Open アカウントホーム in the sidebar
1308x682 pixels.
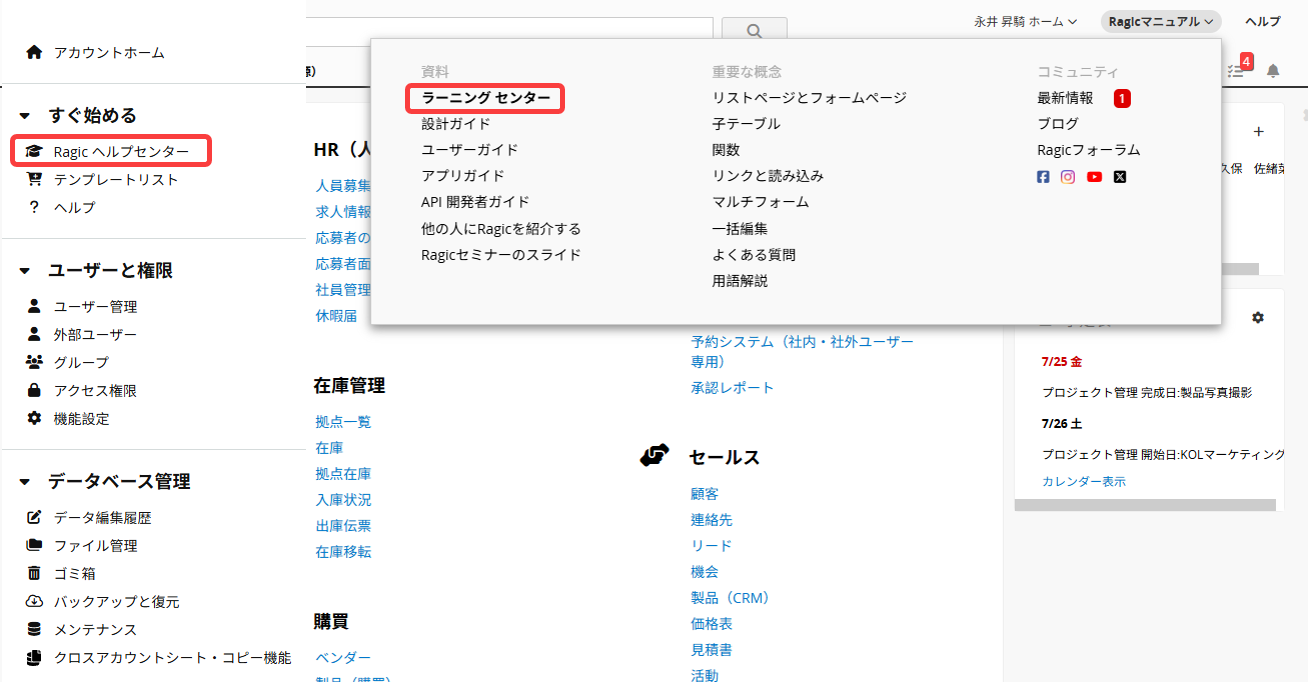point(109,52)
